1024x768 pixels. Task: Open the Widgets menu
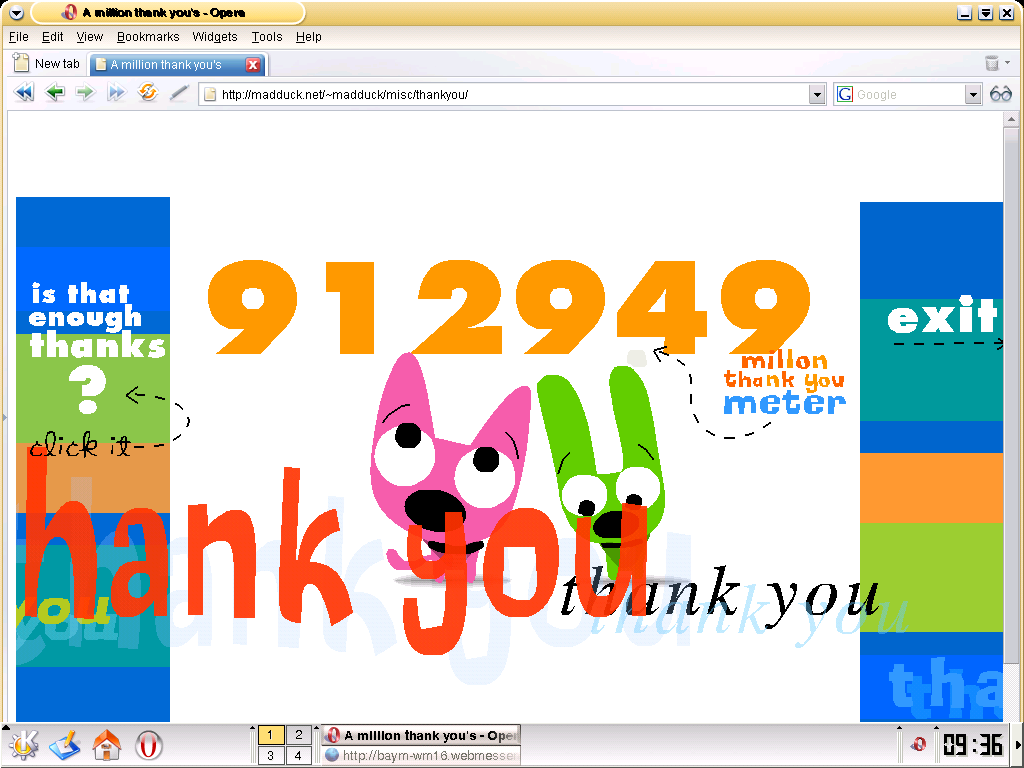click(215, 37)
